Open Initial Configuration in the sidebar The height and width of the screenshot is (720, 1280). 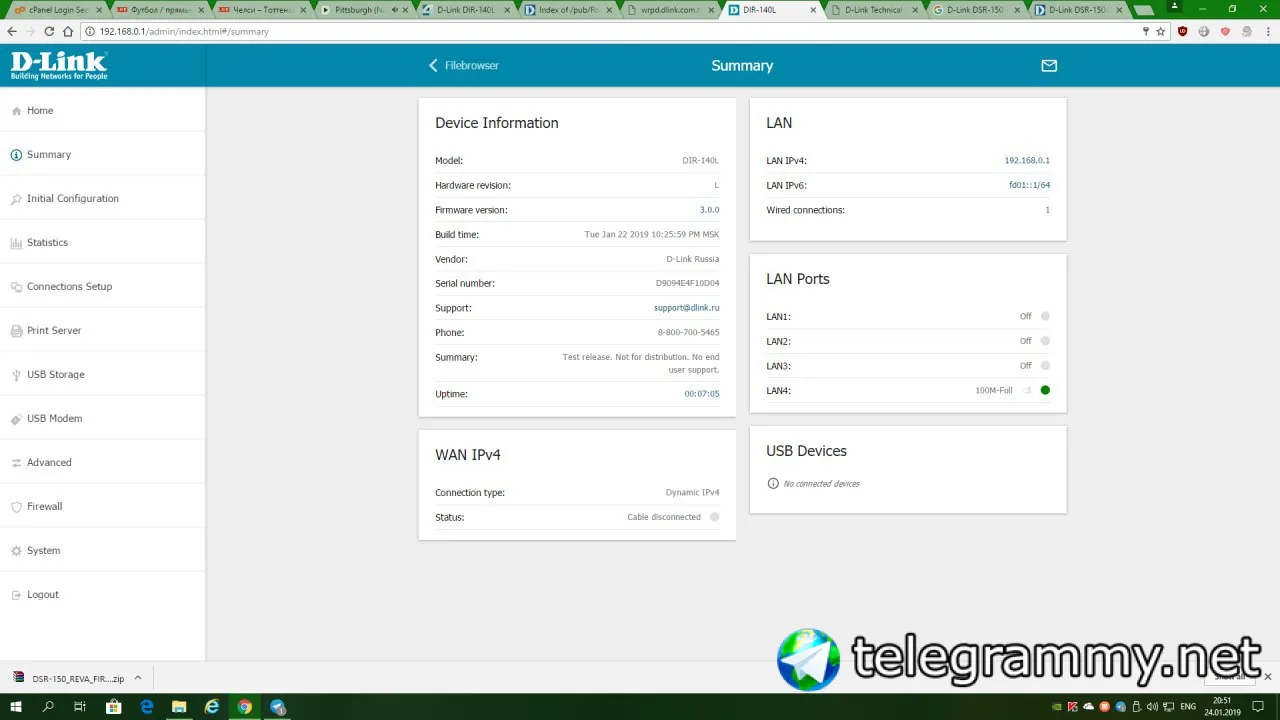pyautogui.click(x=103, y=199)
